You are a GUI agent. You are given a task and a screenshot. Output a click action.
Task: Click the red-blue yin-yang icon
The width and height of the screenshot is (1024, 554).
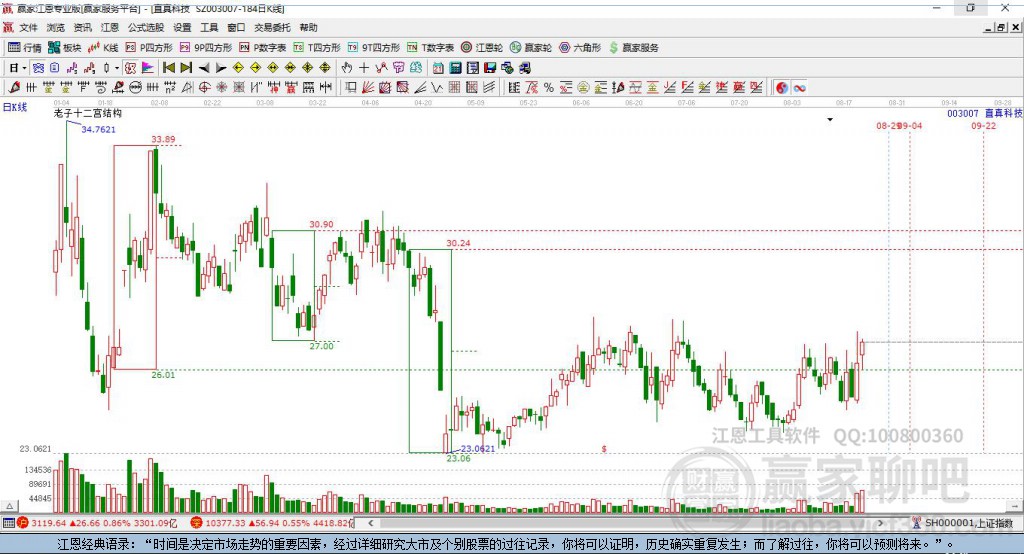(x=782, y=88)
